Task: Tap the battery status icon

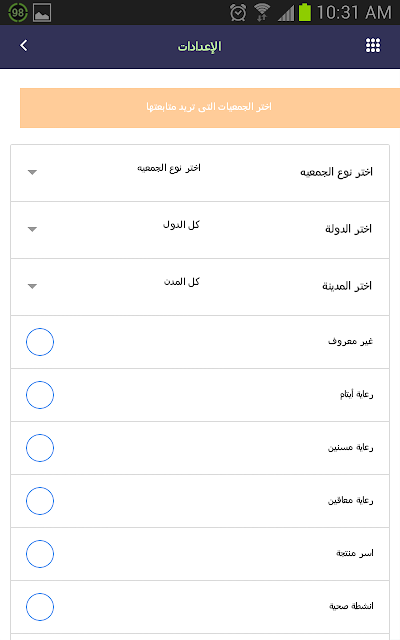Action: click(305, 12)
